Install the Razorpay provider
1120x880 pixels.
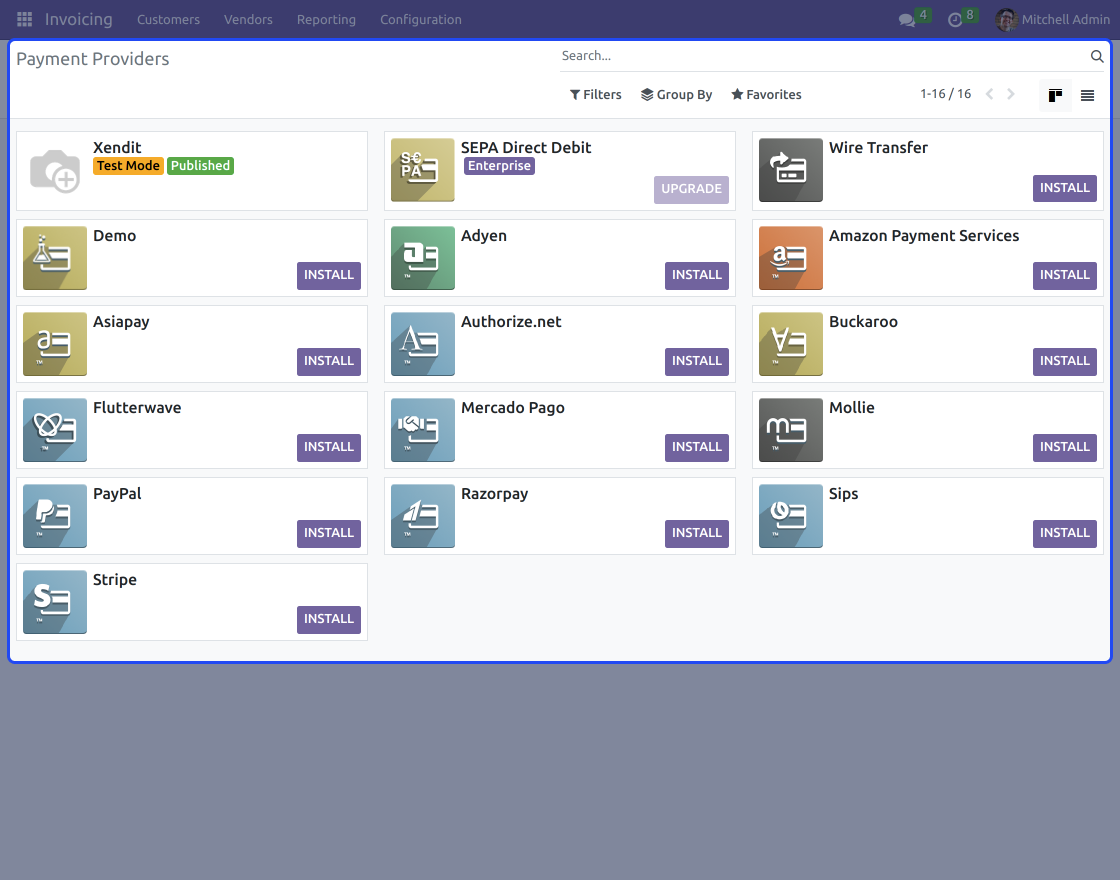[697, 534]
